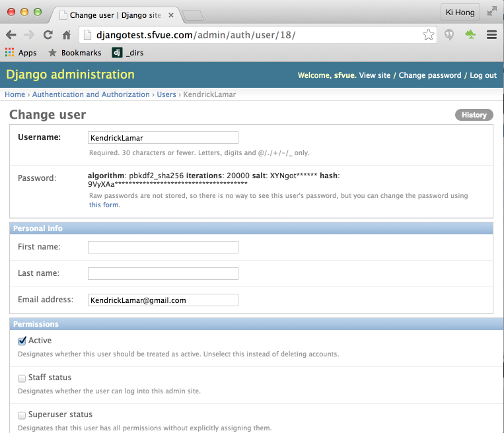Open the History button
This screenshot has width=504, height=433.
(474, 115)
